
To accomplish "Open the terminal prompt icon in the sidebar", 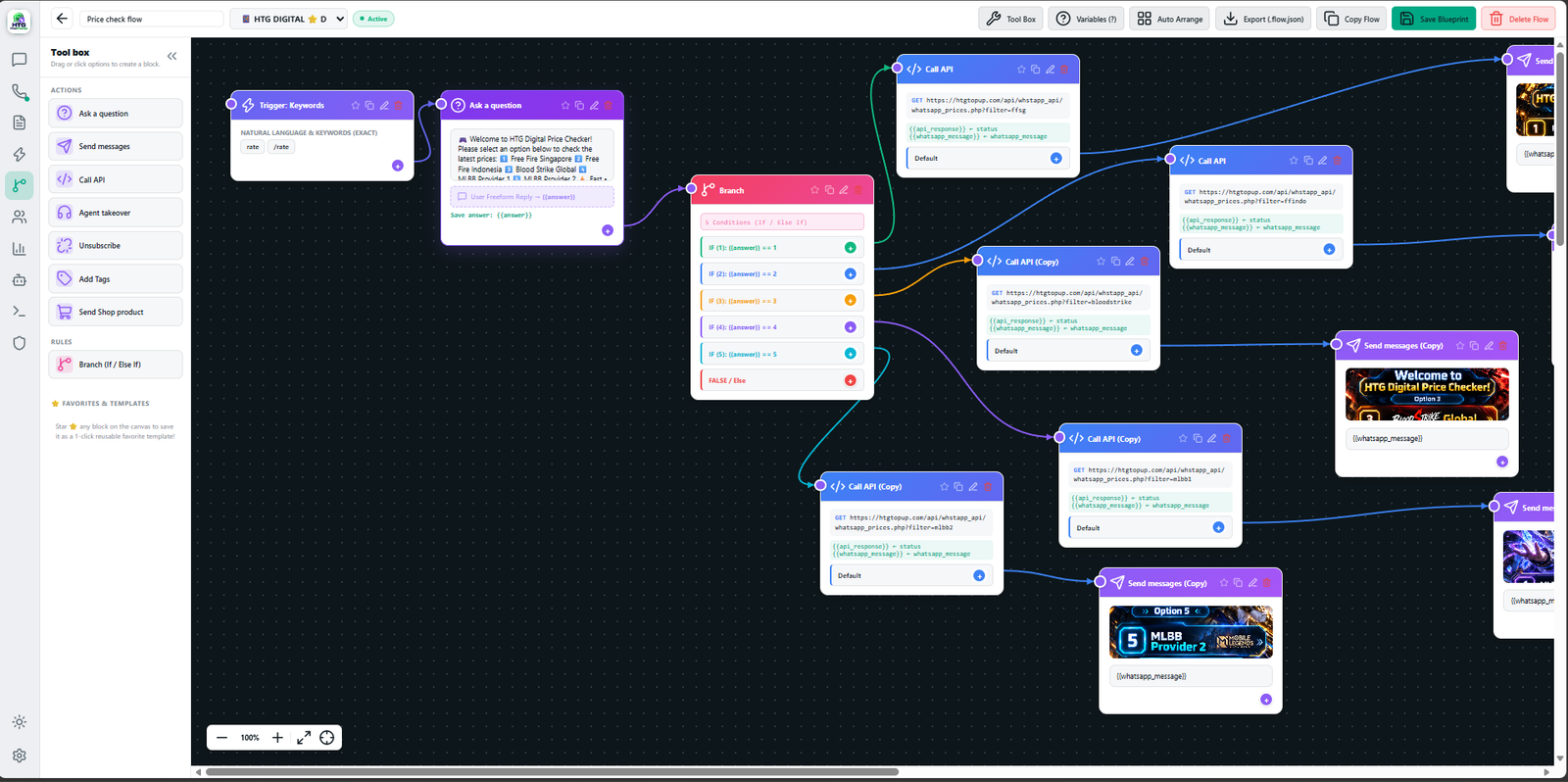I will [x=19, y=312].
